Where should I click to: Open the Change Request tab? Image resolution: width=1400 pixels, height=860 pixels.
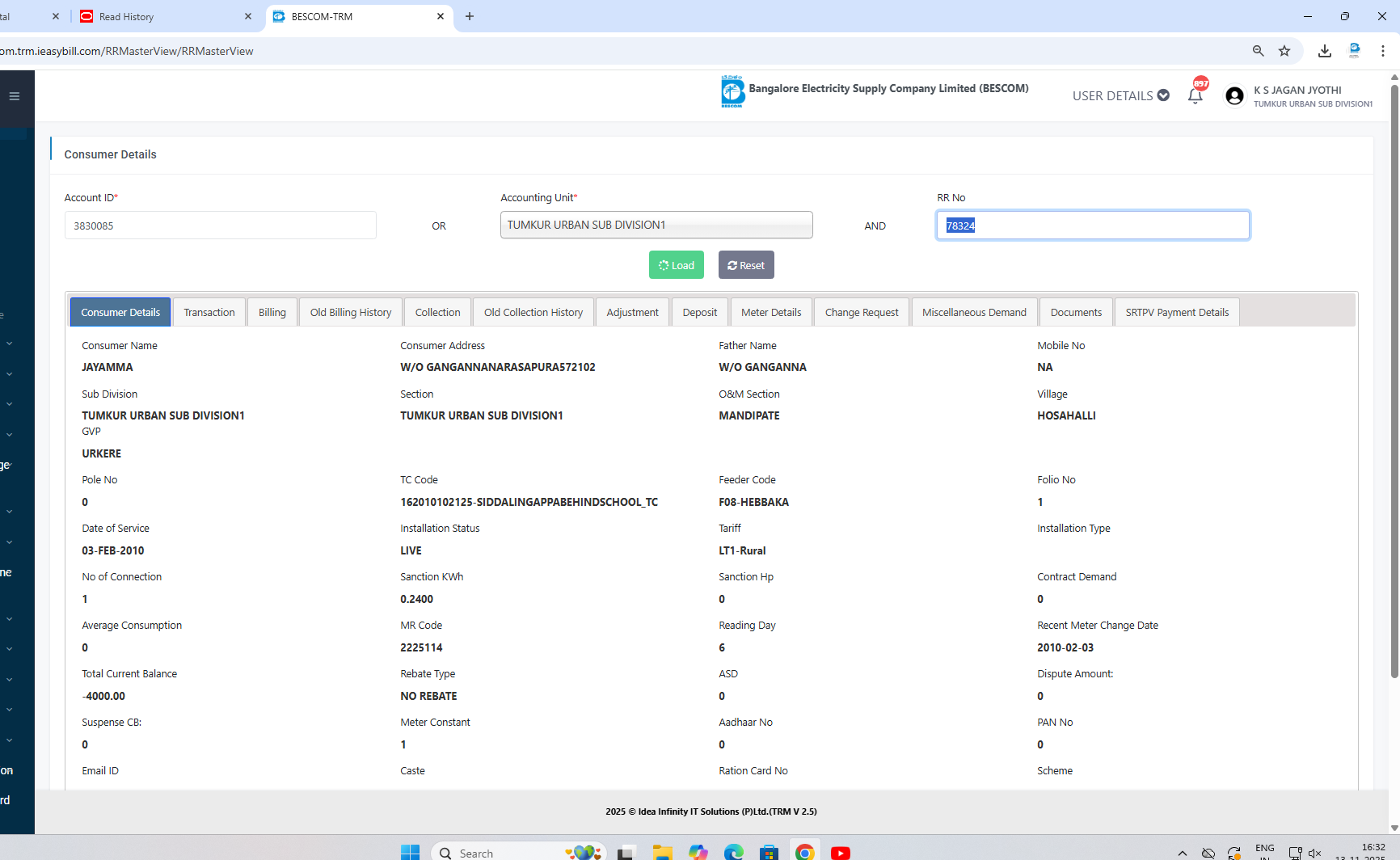pos(862,312)
